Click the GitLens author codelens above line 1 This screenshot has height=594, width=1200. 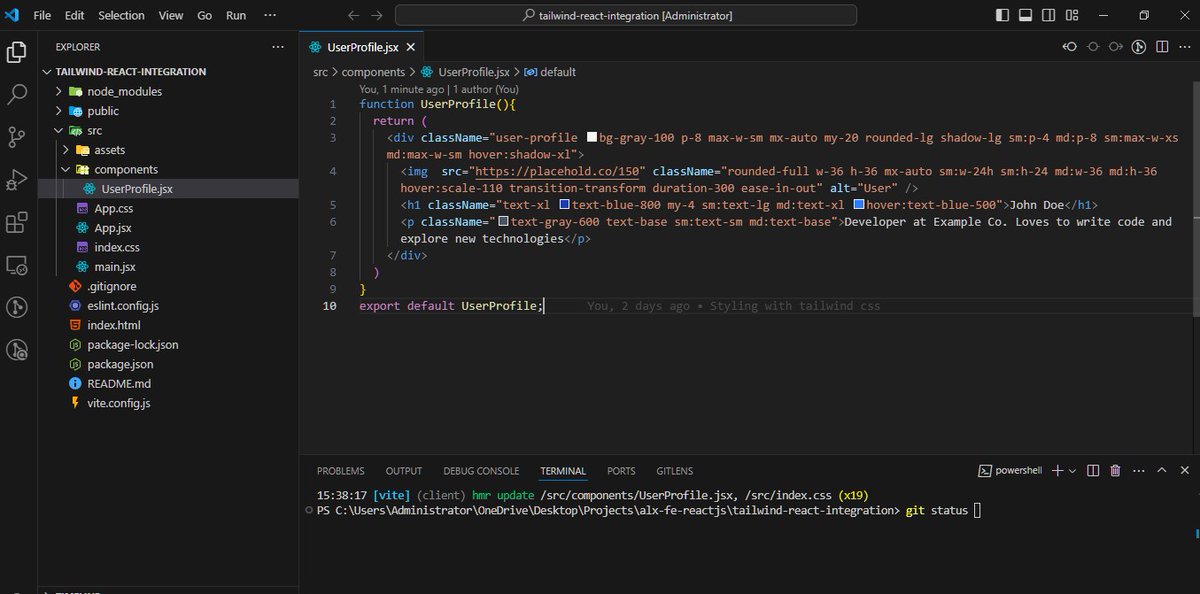(439, 88)
